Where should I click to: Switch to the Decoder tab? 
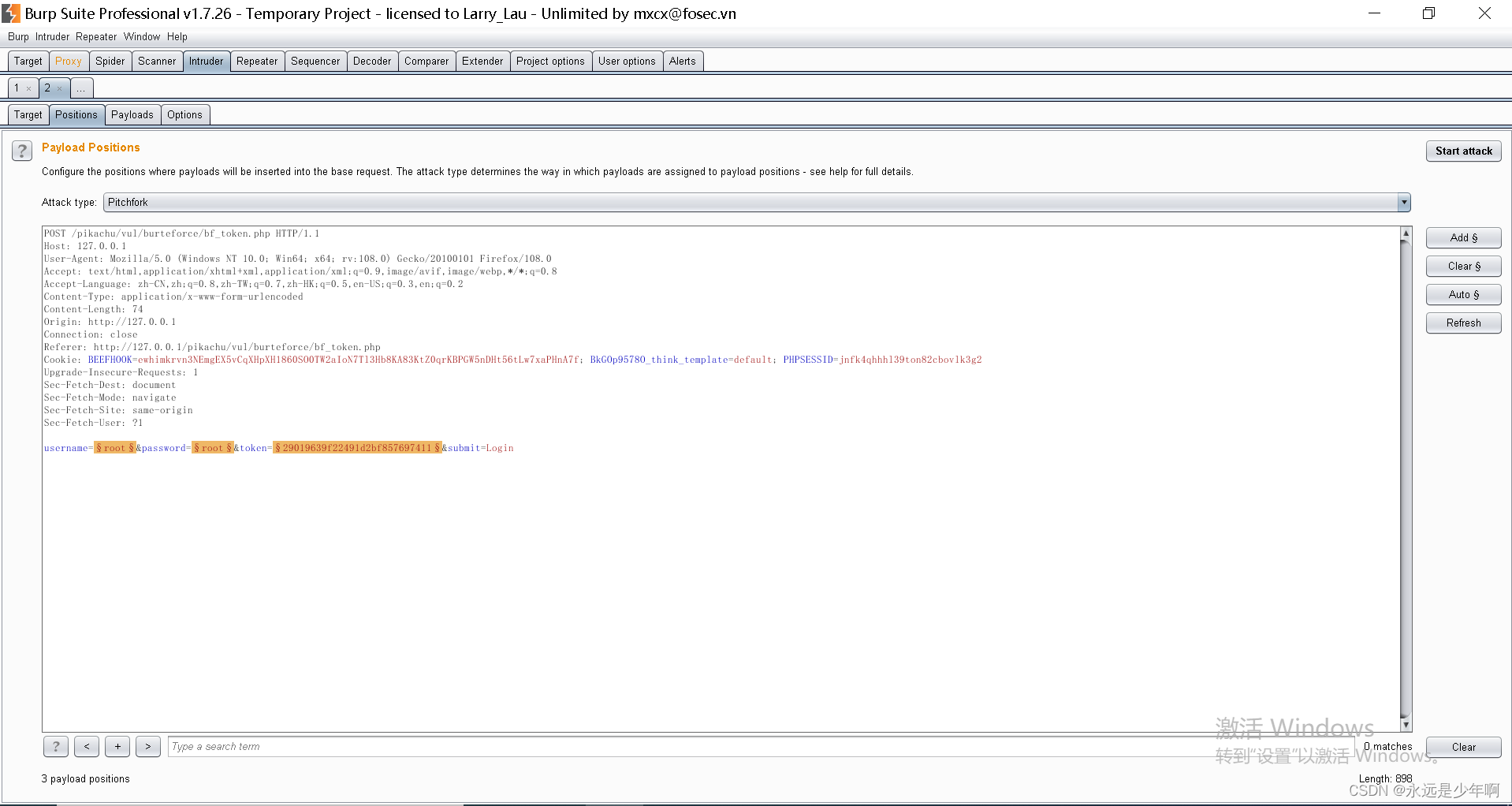click(x=372, y=61)
